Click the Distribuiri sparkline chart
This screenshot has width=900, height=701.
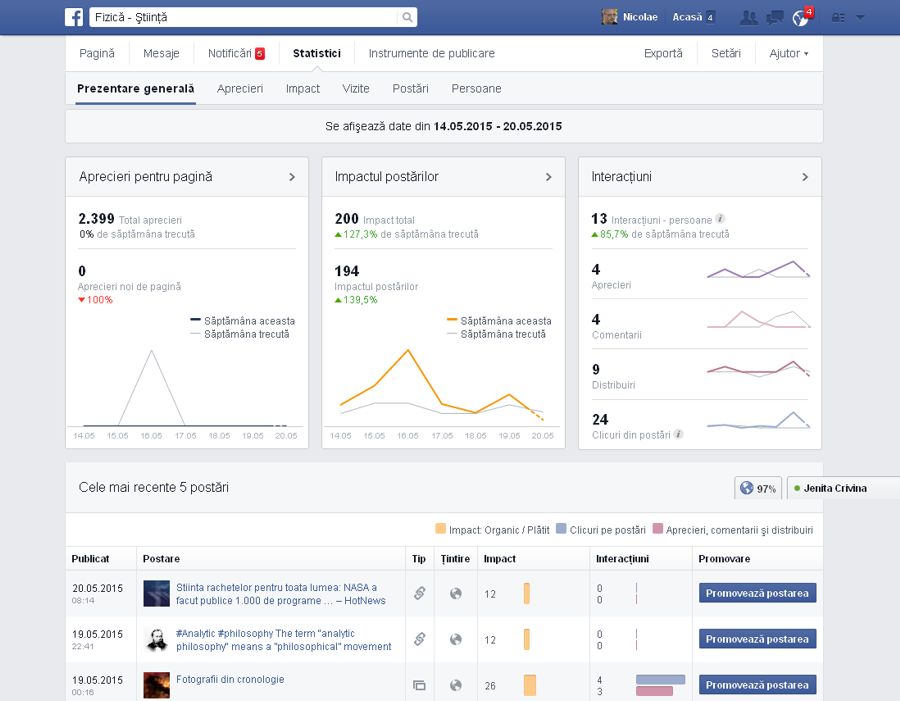(x=758, y=369)
